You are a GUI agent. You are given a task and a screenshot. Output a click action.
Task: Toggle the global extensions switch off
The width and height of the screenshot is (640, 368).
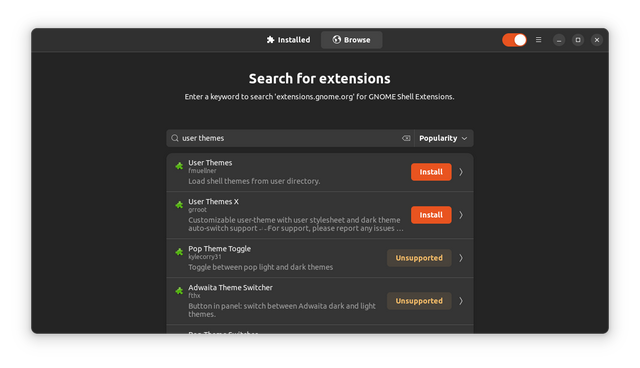[514, 40]
